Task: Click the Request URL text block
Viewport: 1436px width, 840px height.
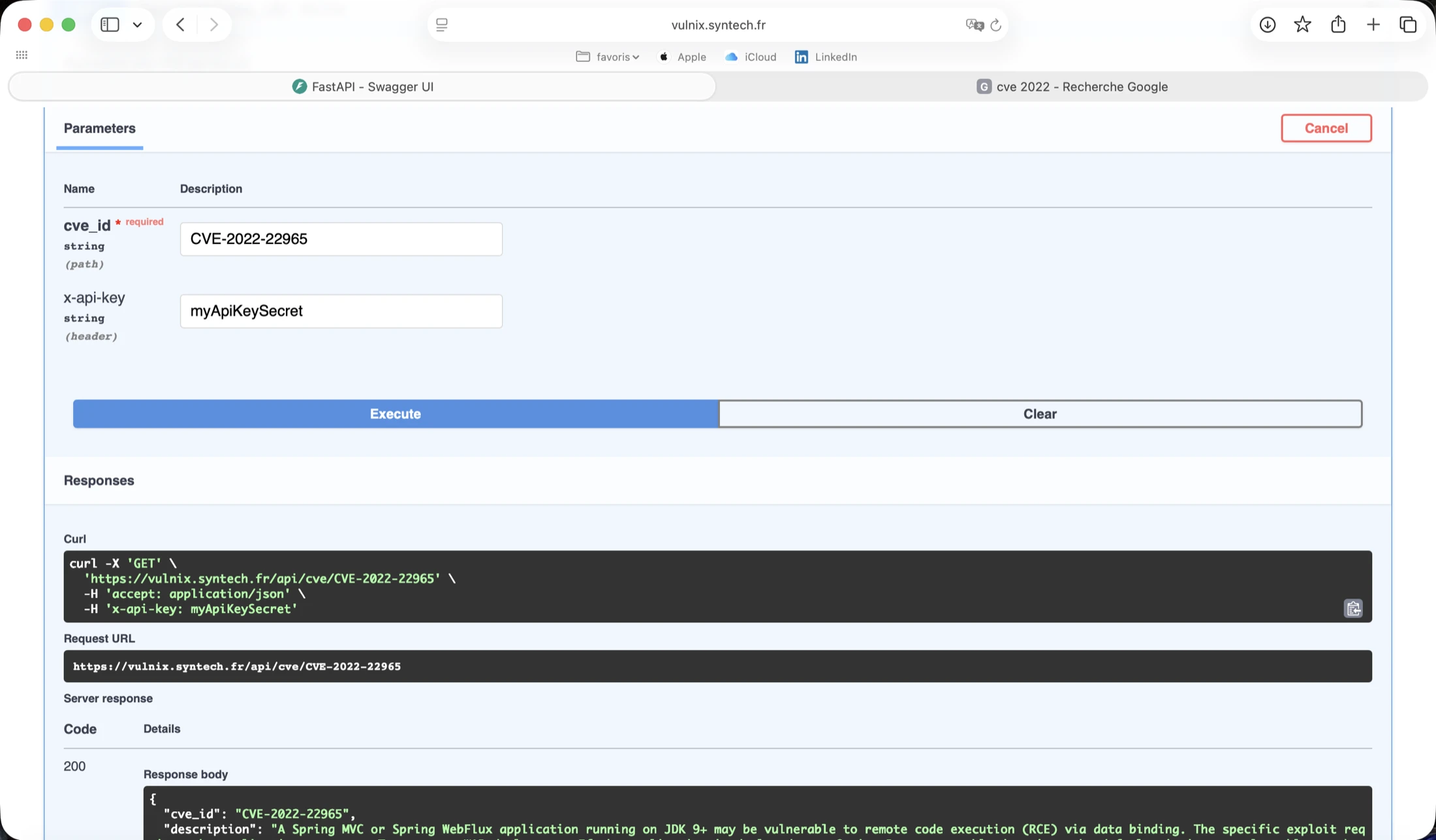Action: [x=717, y=666]
